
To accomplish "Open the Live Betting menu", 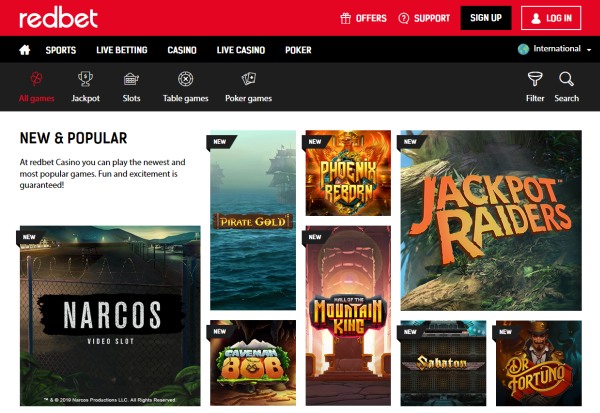I will (122, 50).
